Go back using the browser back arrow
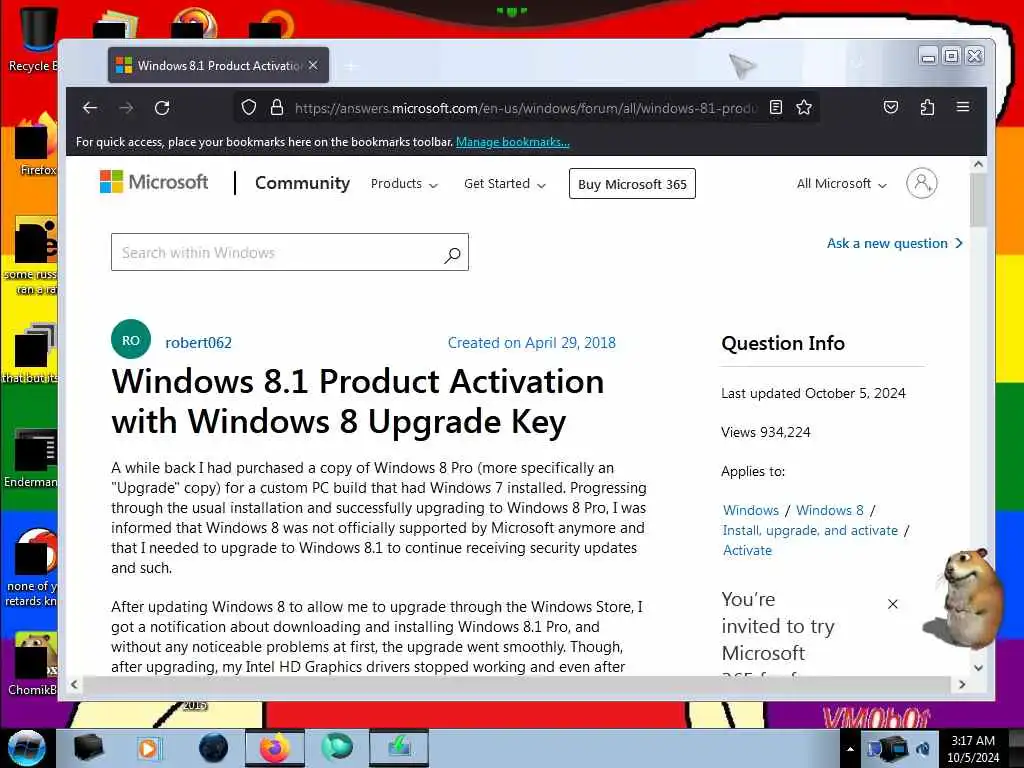Screen dimensions: 1024x768 click(x=90, y=108)
